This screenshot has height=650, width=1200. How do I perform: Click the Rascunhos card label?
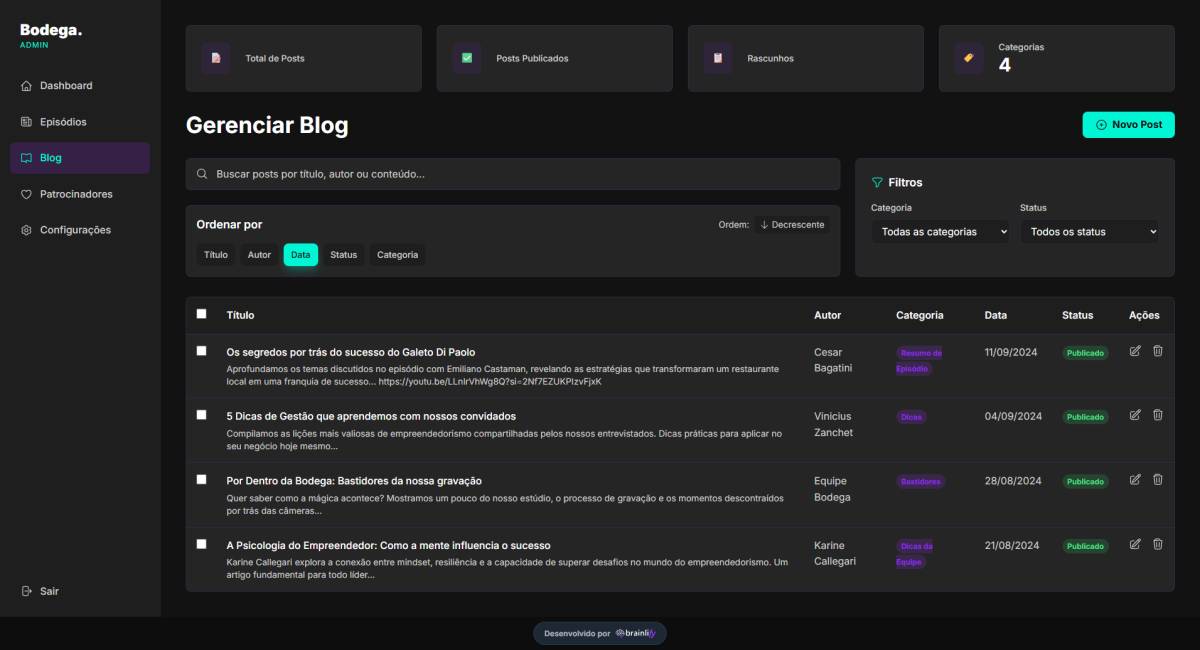[770, 59]
